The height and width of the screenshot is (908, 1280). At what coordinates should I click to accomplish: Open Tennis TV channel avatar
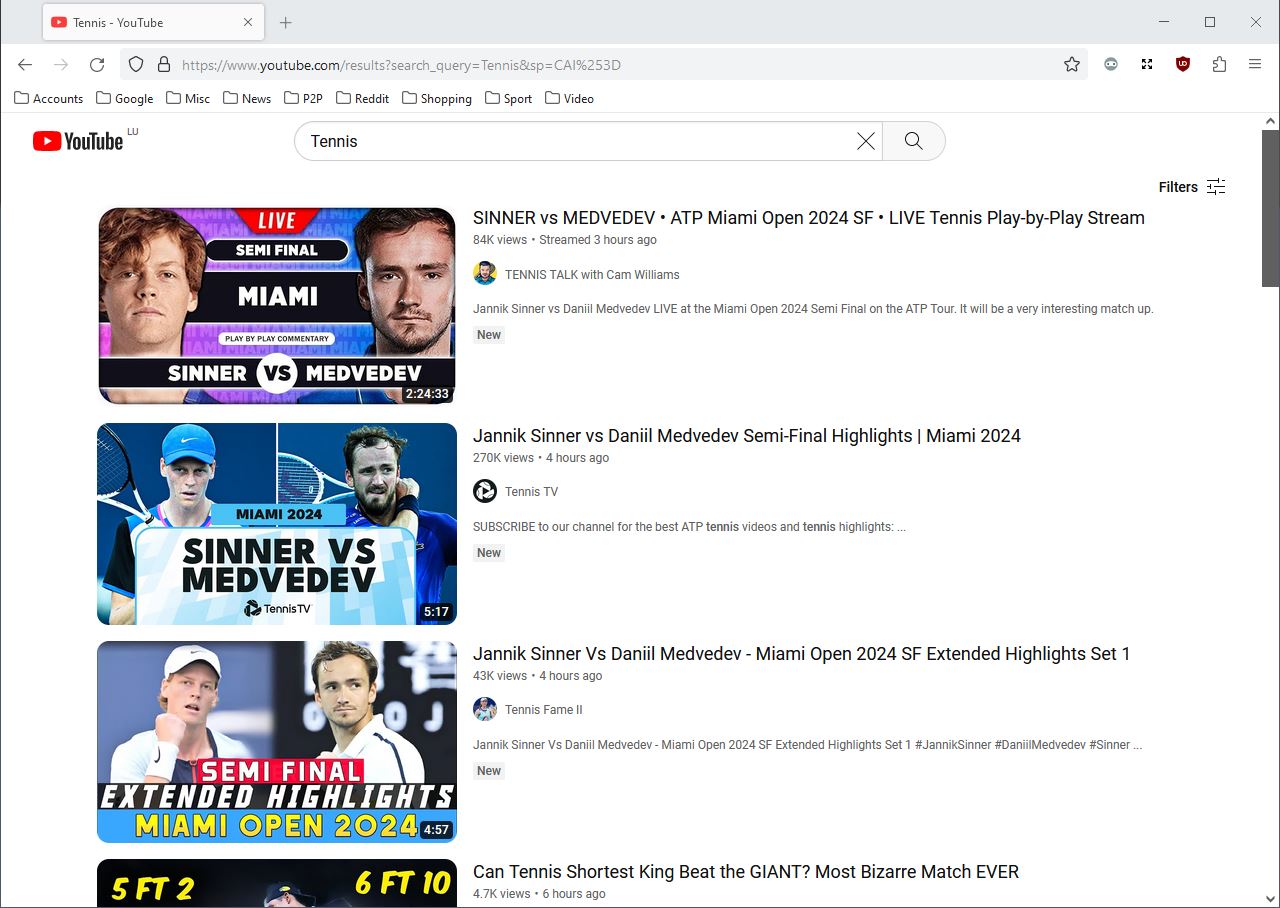click(485, 491)
